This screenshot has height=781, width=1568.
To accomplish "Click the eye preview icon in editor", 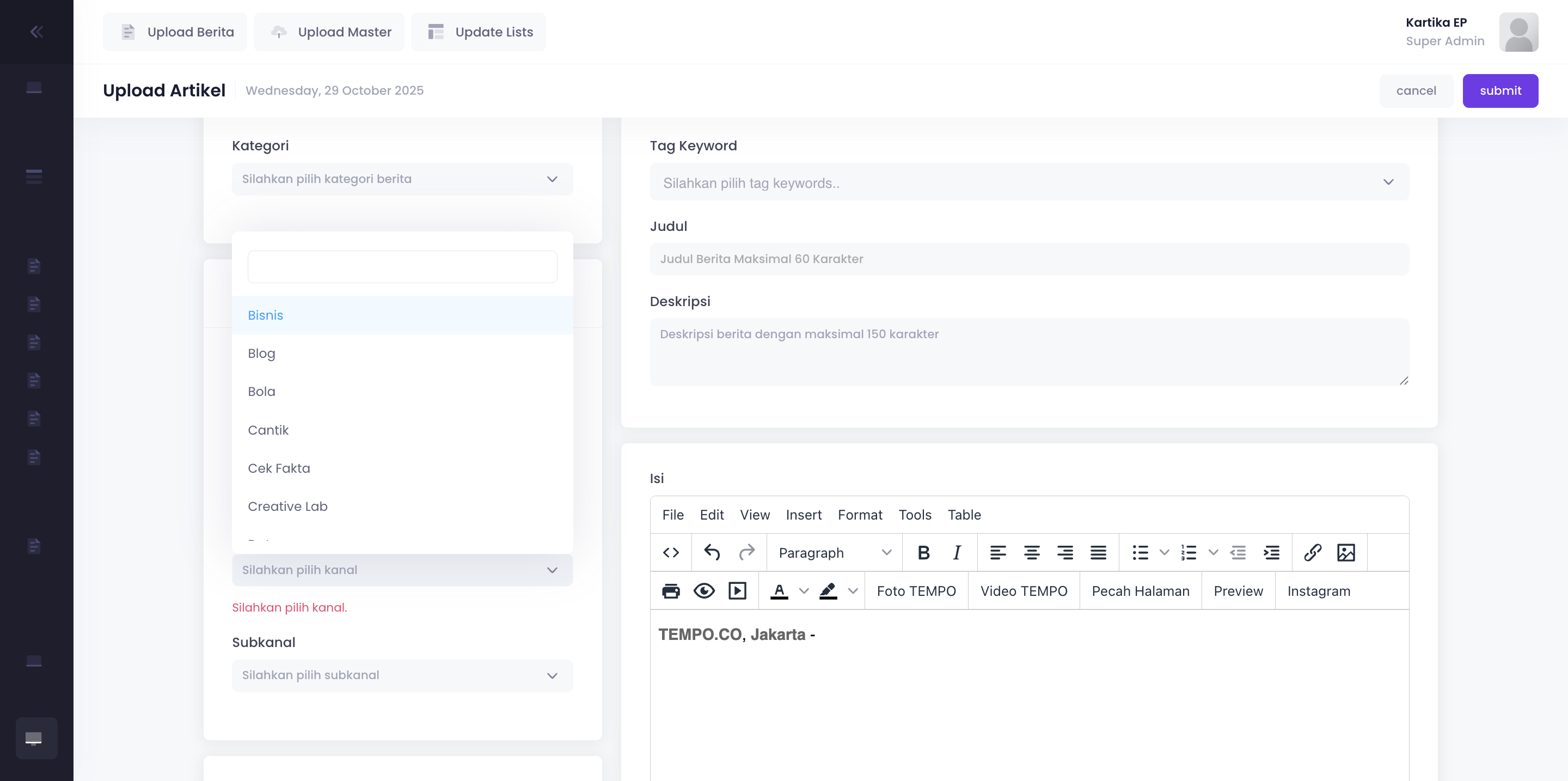I will click(x=703, y=591).
